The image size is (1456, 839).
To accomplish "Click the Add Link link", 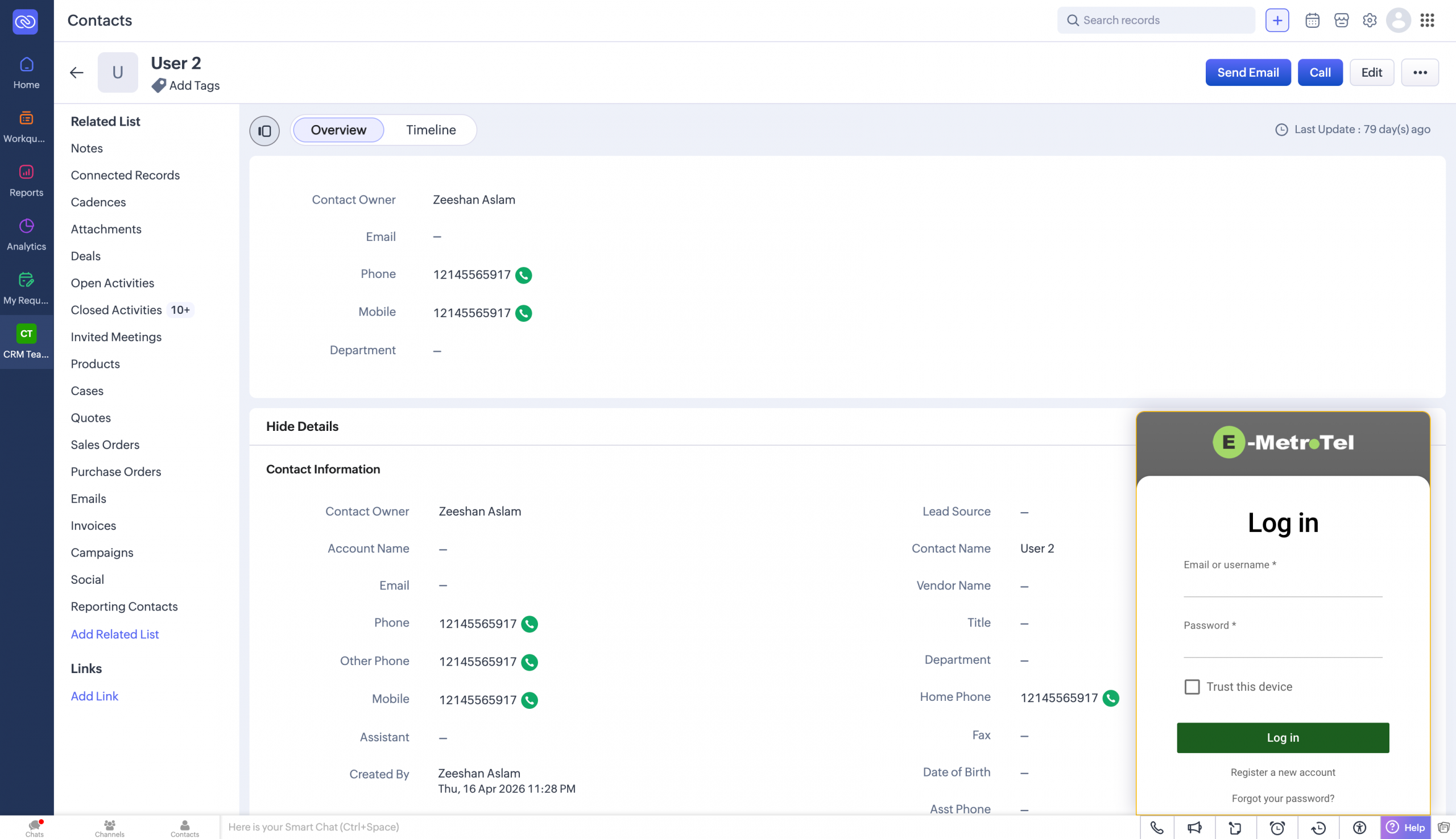I will [94, 696].
